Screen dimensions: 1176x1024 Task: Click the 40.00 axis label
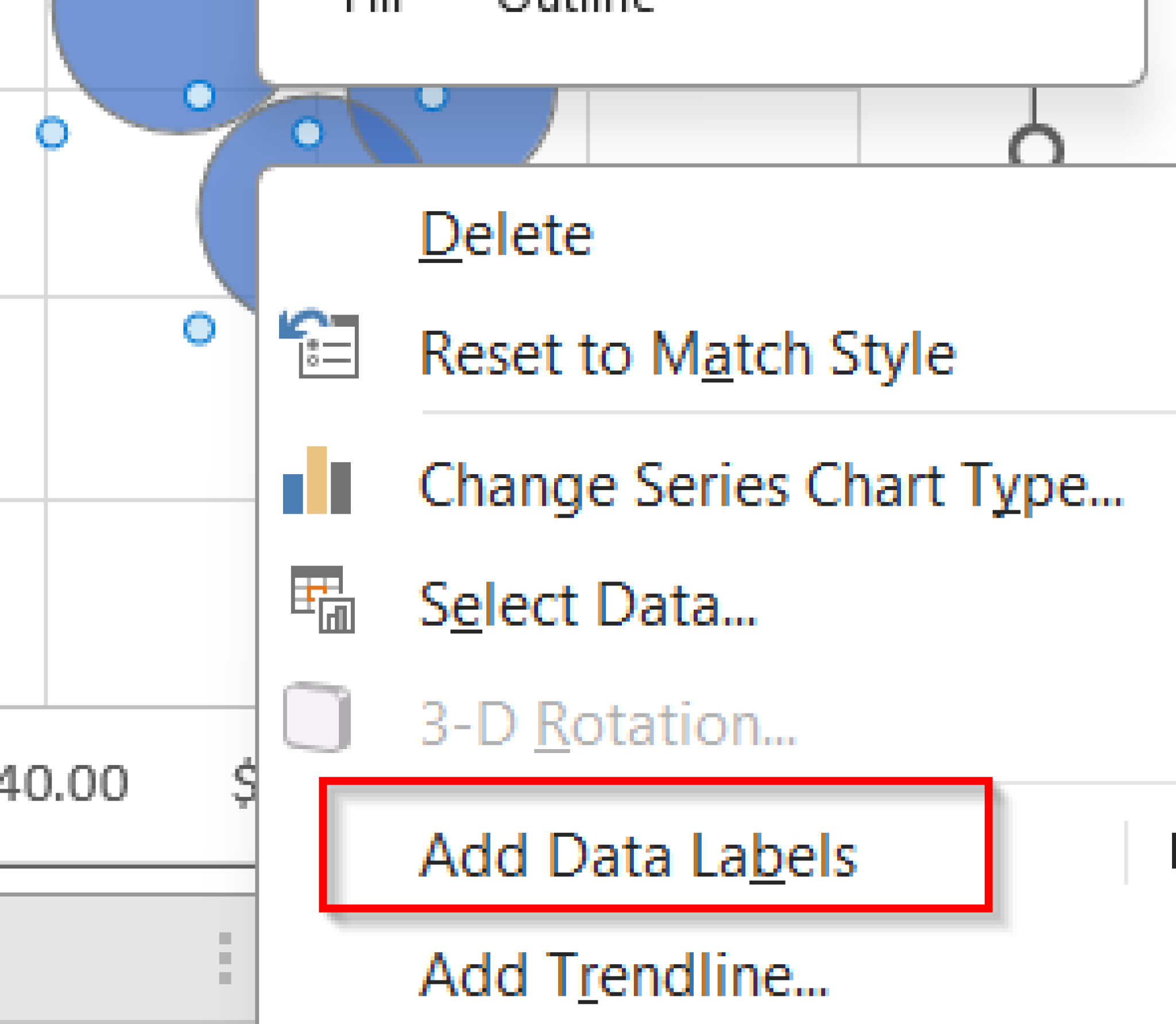point(63,783)
